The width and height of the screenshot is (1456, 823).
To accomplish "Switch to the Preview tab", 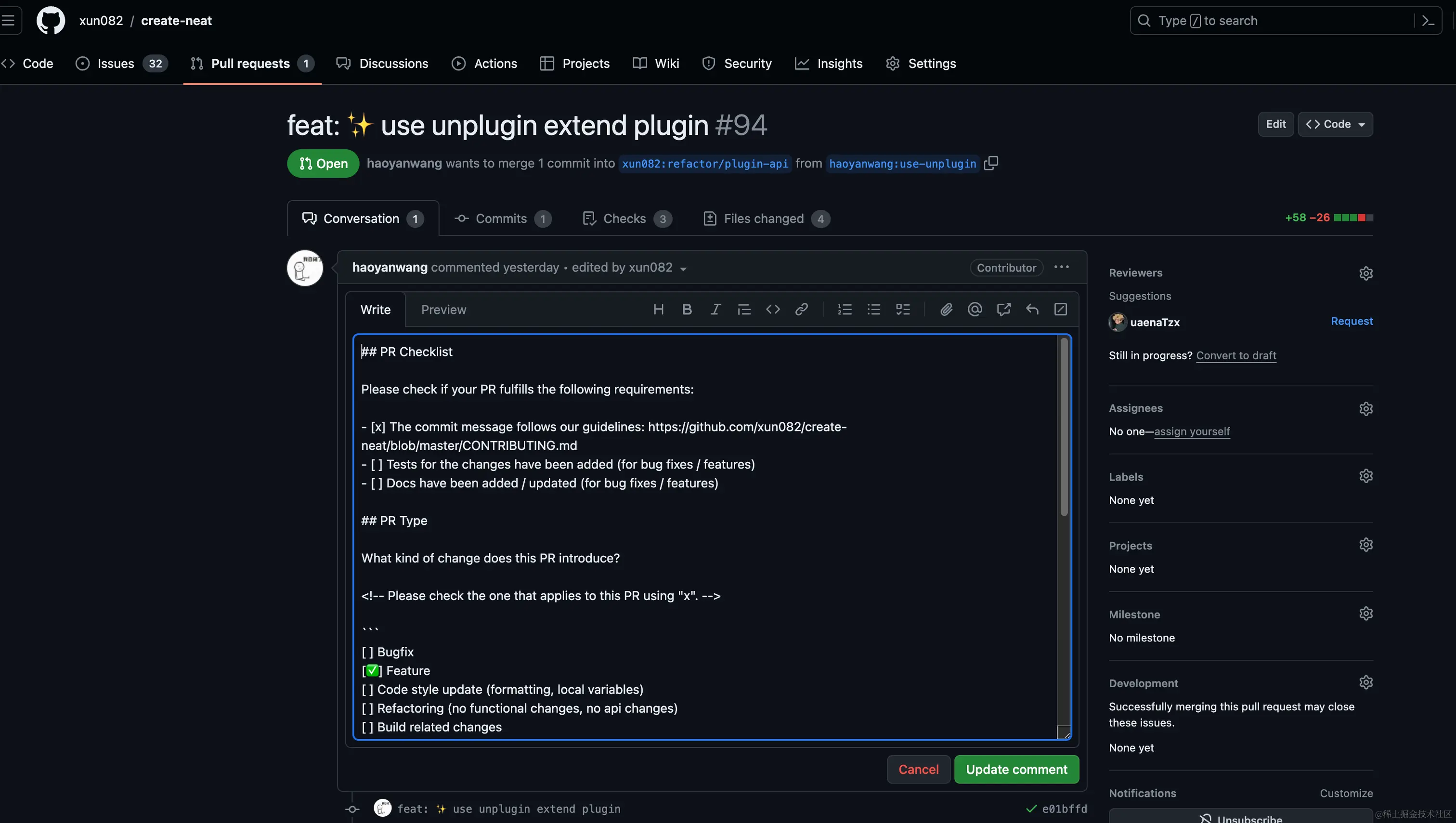I will pos(443,310).
